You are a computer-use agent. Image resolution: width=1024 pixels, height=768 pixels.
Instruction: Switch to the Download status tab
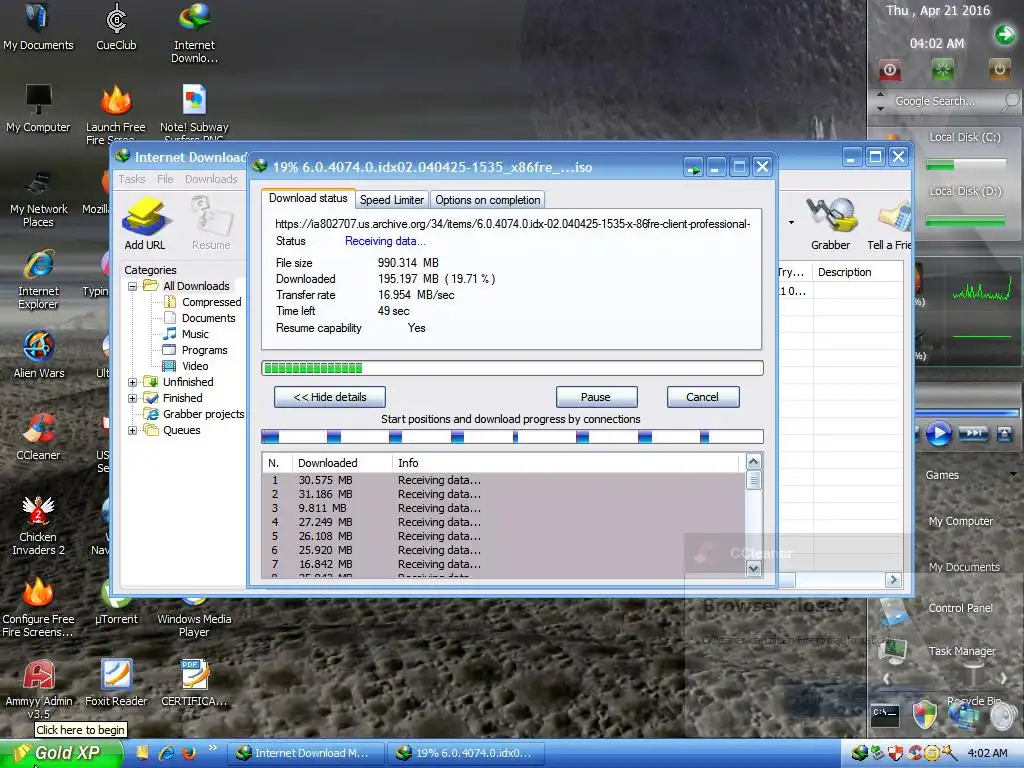[x=308, y=199]
